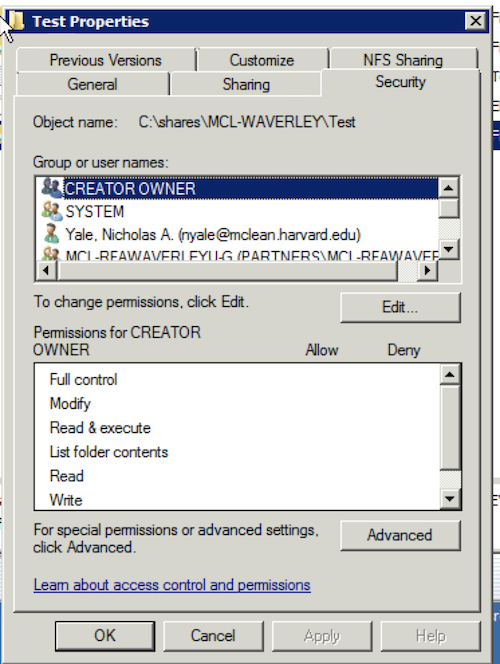
Task: Switch to the Previous Versions tab
Action: coord(106,60)
